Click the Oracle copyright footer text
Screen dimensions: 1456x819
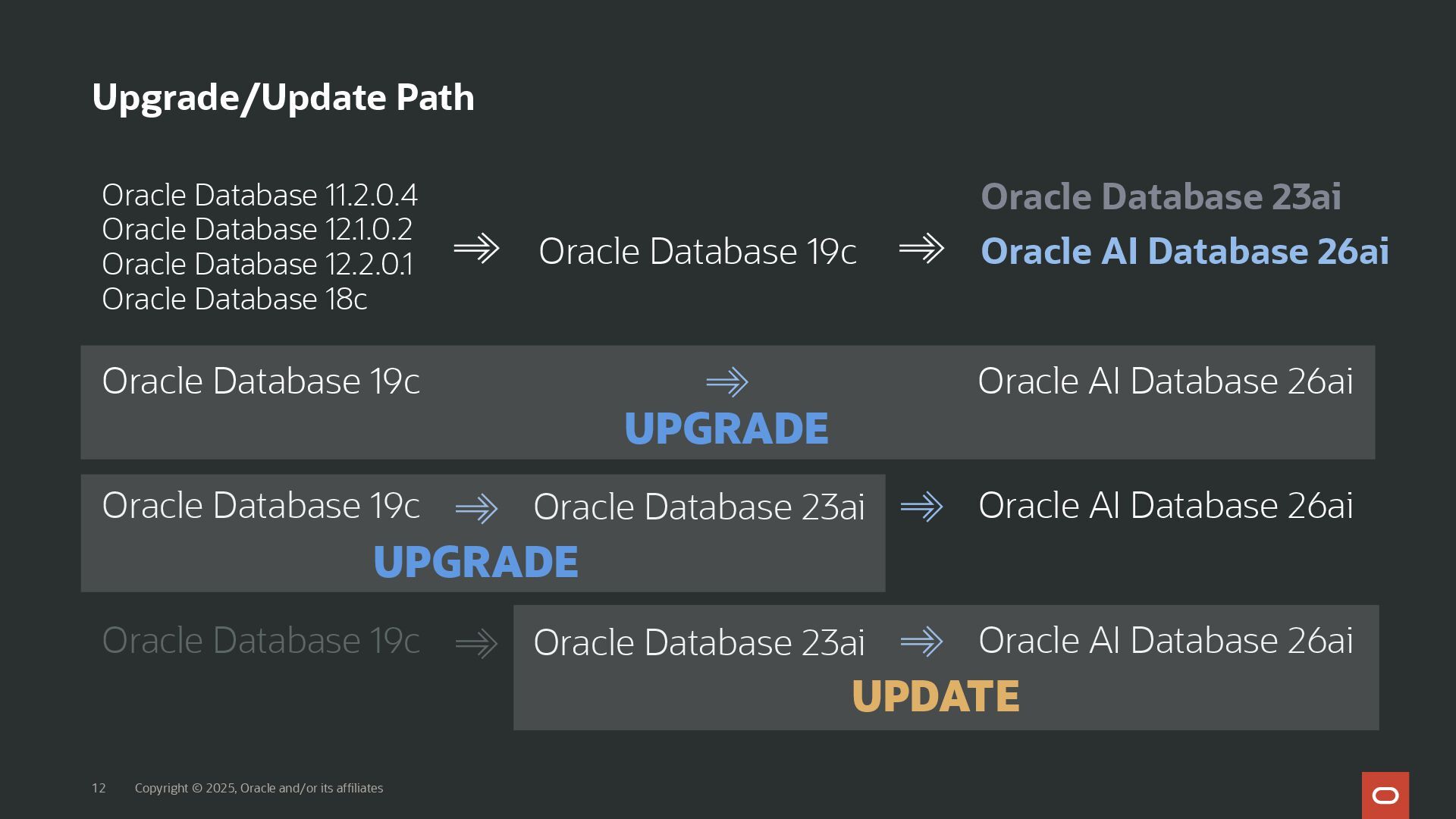point(259,789)
